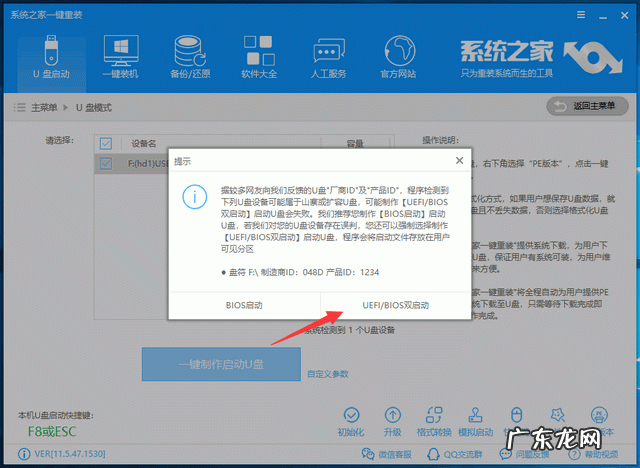Screen dimensions: 640x468
Task: Open 微信客服 in status bar
Action: (387, 454)
